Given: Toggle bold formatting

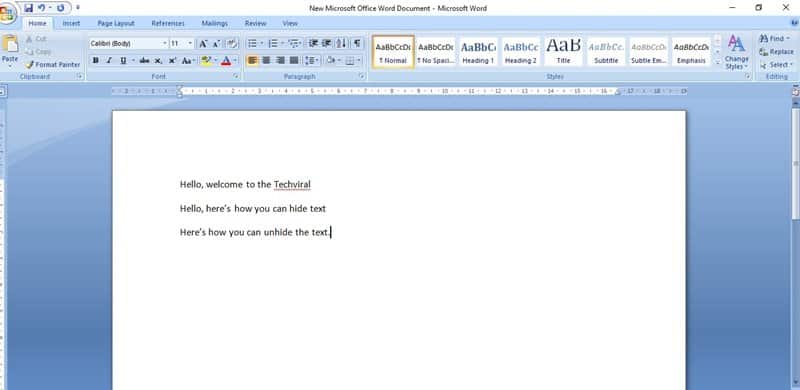Looking at the screenshot, I should (95, 61).
